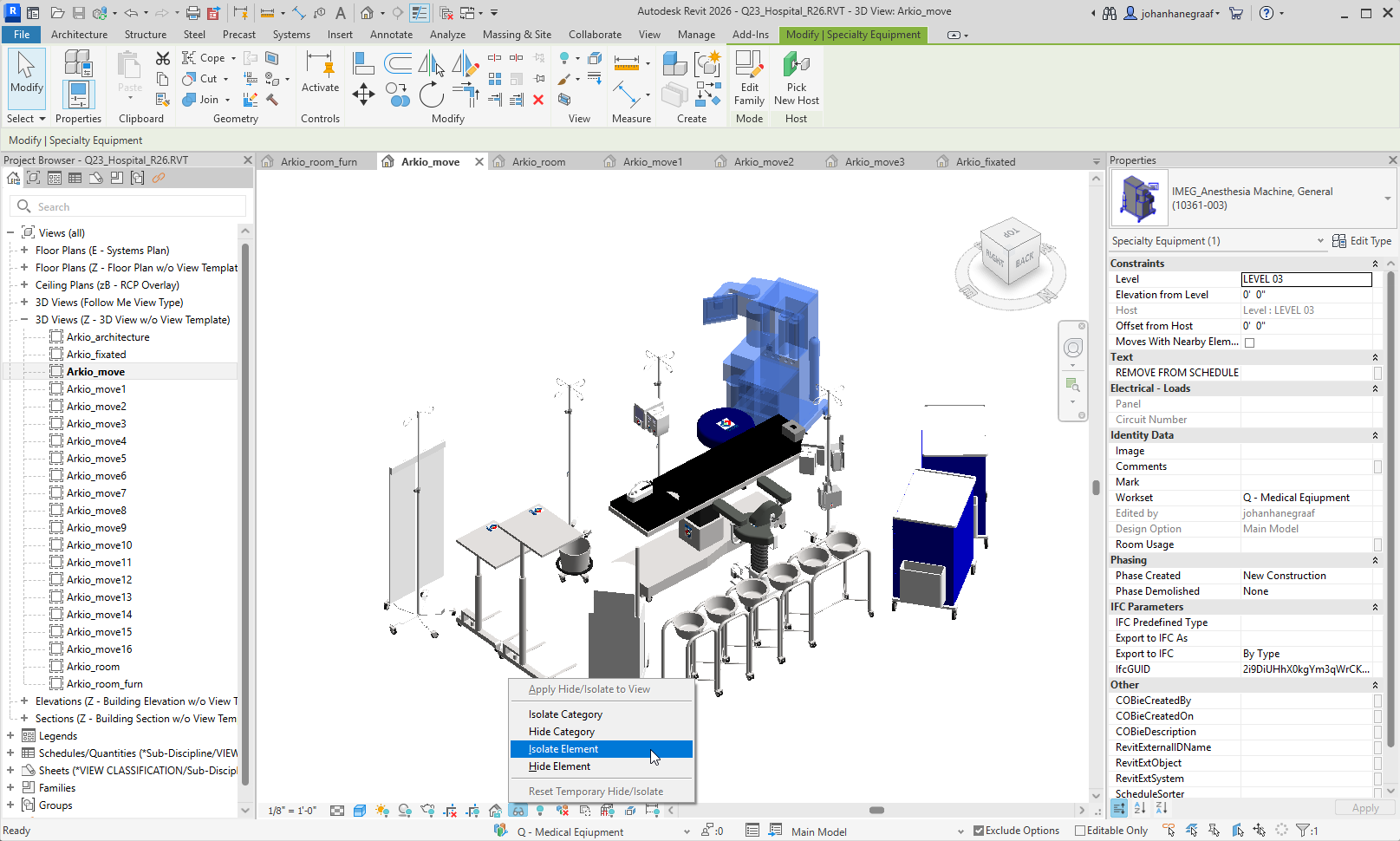Open the Architecture ribbon tab

[x=79, y=35]
